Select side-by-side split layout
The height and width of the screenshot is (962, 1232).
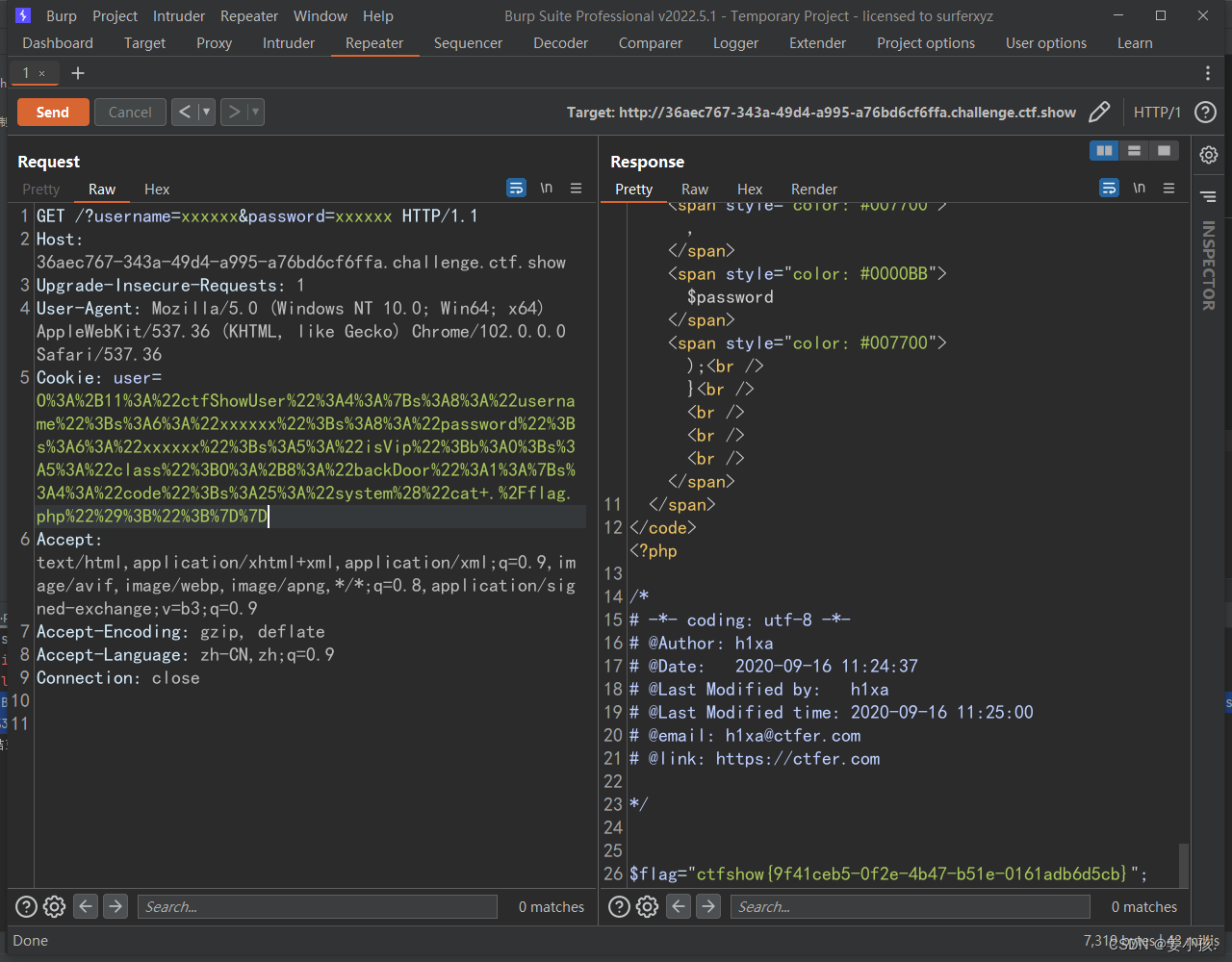tap(1104, 150)
